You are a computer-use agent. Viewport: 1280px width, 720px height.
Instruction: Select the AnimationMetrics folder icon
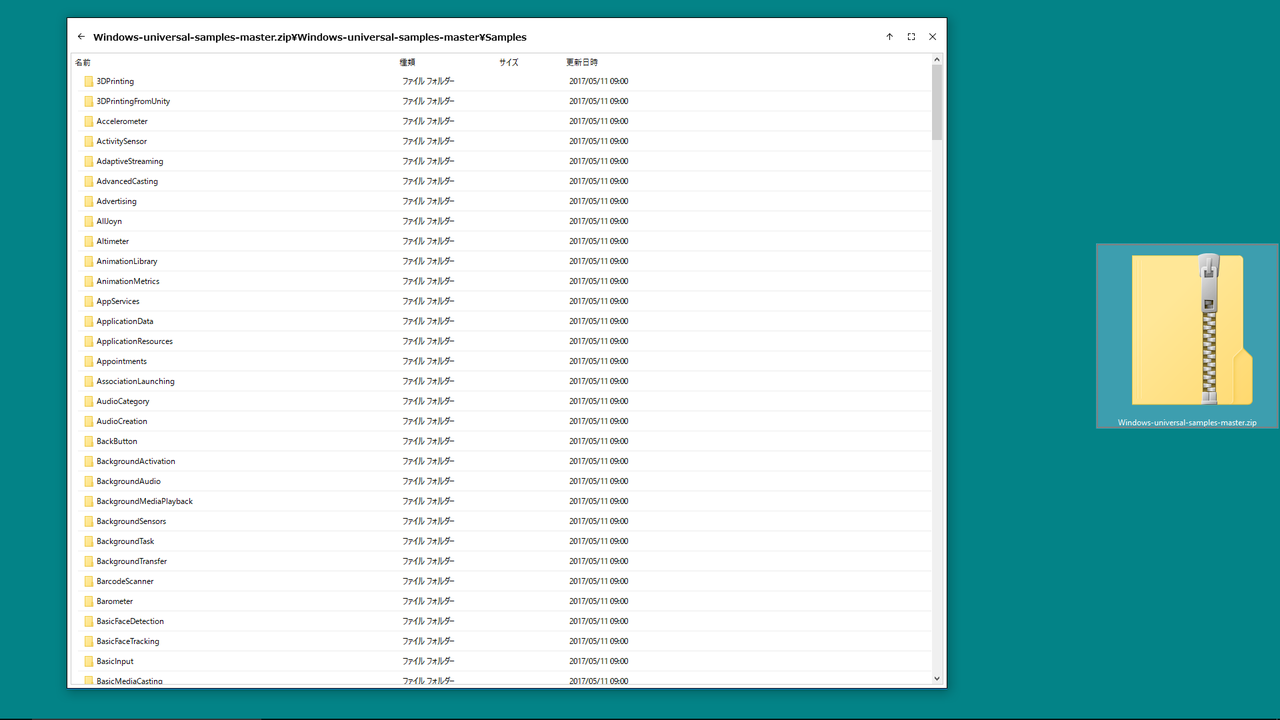click(89, 281)
